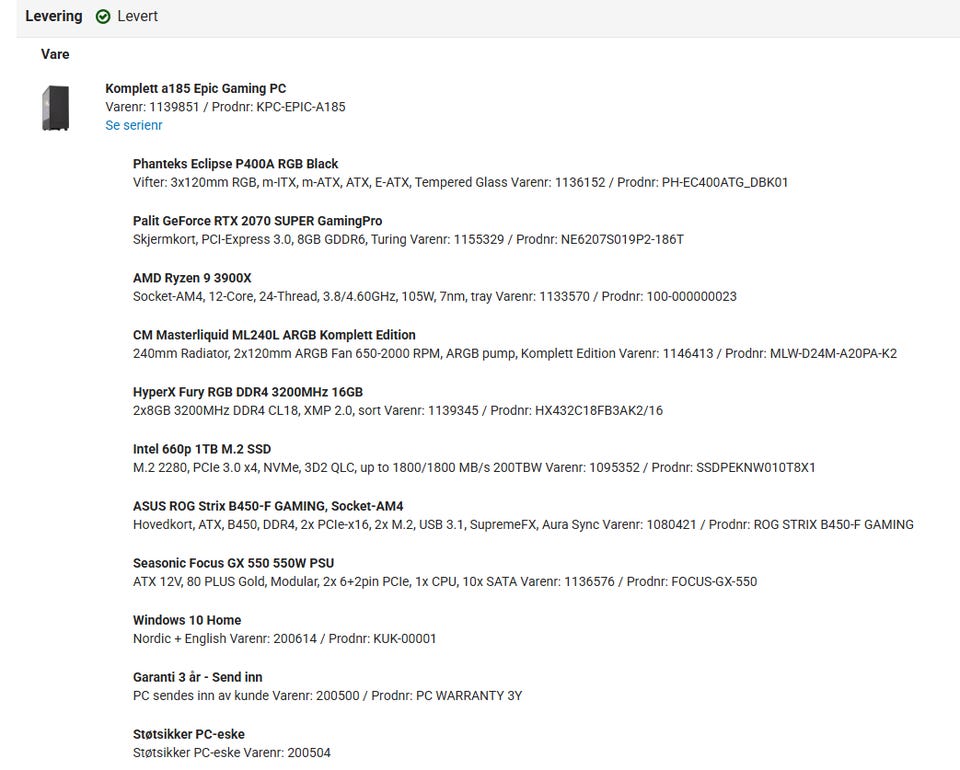
Task: Select the bold 'Støtsikker PC-eske' heading
Action: click(x=189, y=733)
